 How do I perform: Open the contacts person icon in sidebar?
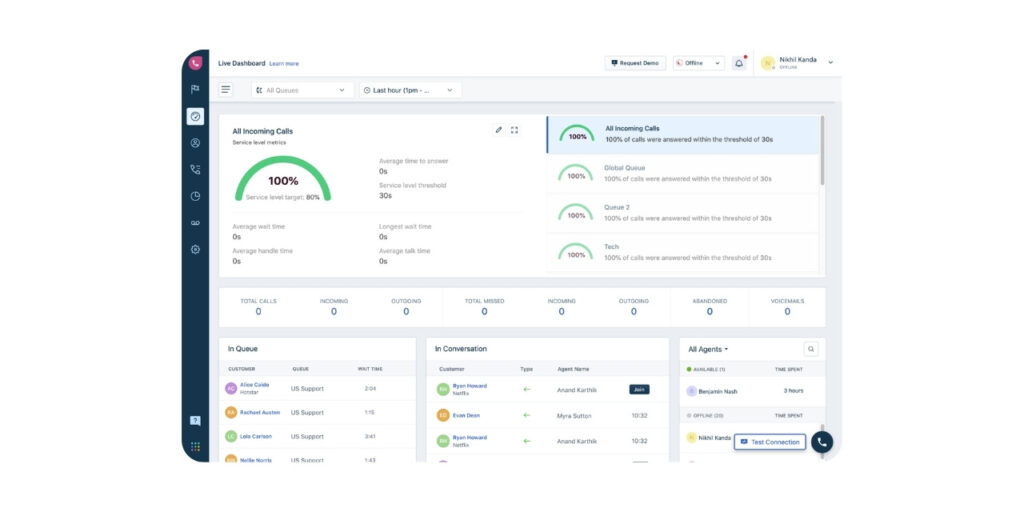tap(195, 143)
